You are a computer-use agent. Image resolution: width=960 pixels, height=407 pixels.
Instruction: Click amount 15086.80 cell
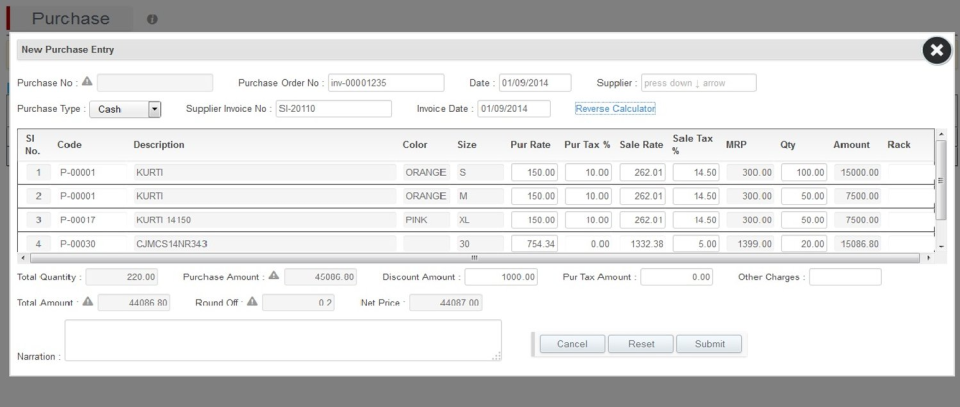(x=858, y=244)
